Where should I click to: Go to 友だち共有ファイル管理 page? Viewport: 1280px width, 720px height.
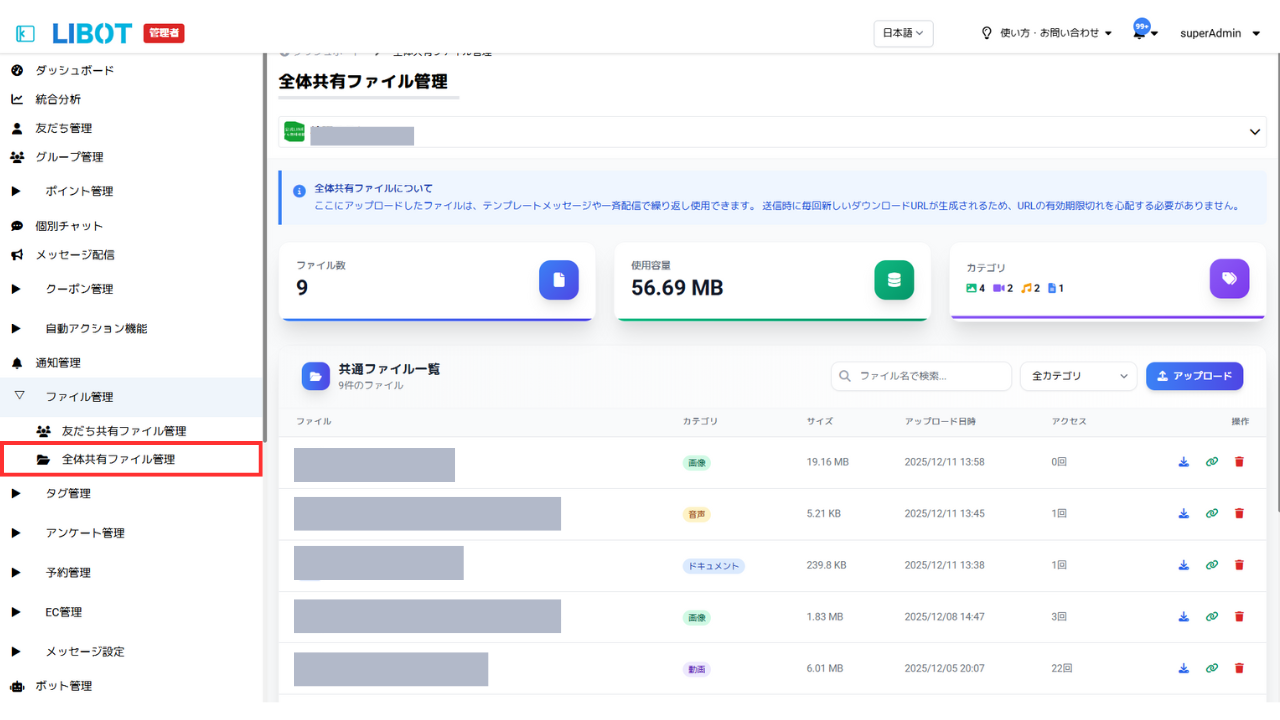click(x=123, y=431)
